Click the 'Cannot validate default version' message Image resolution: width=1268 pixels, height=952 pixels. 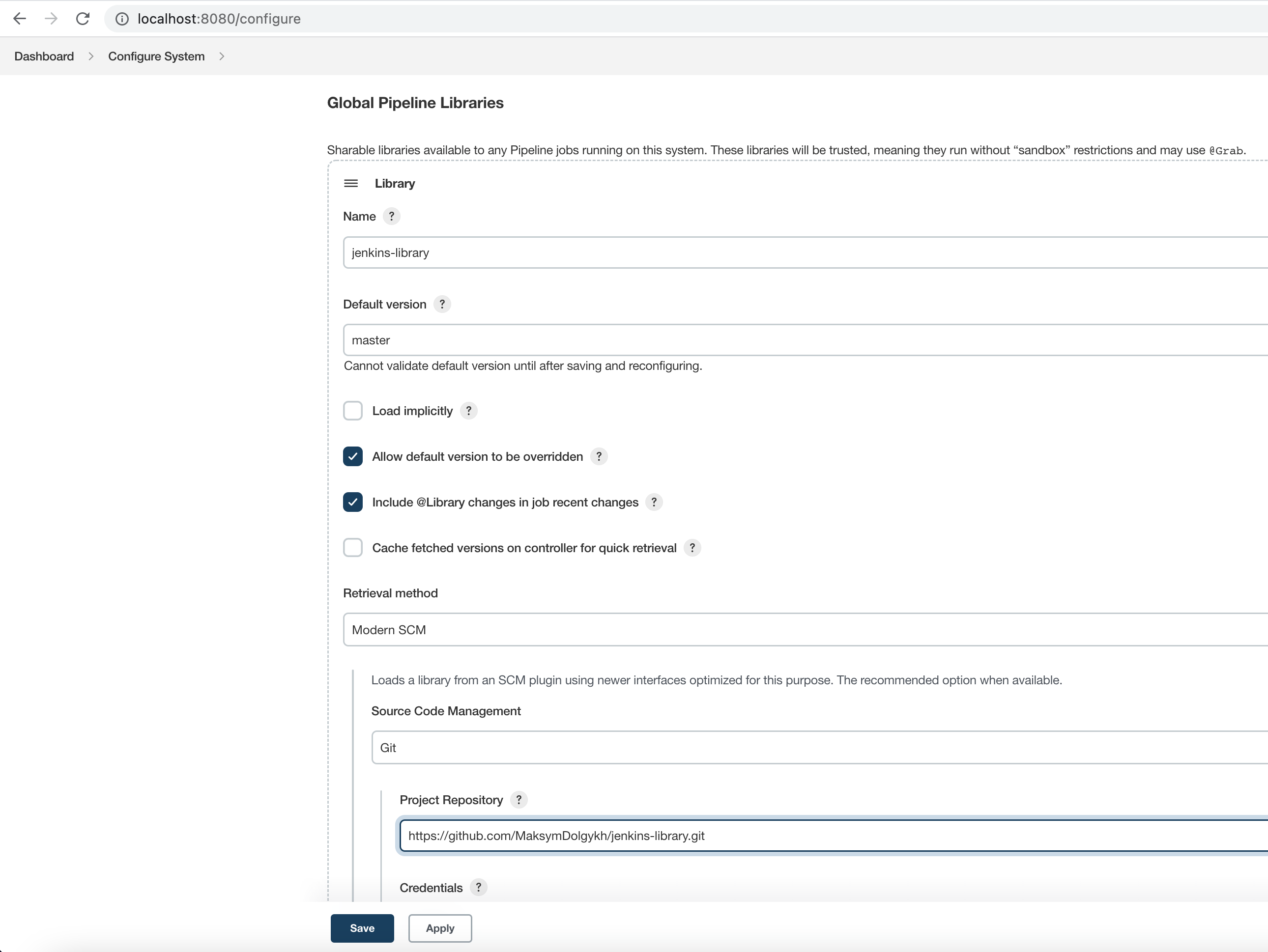point(523,365)
